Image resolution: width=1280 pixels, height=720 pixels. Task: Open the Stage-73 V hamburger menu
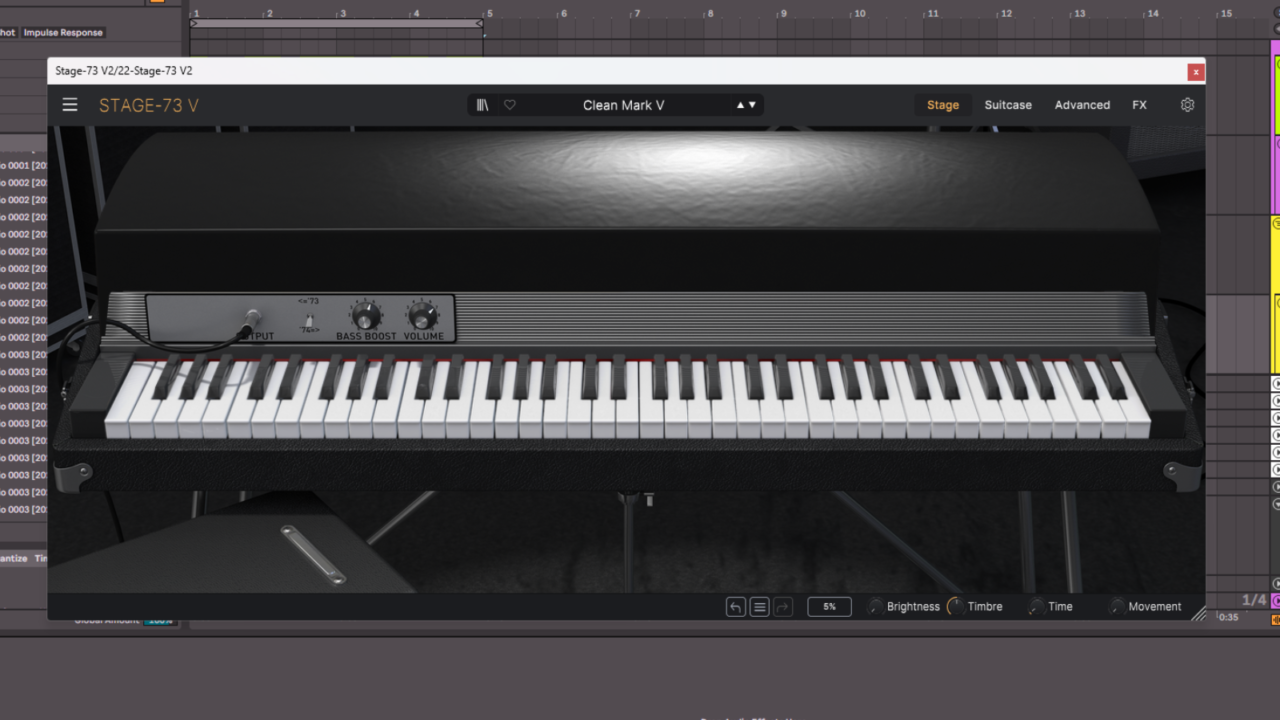(70, 105)
